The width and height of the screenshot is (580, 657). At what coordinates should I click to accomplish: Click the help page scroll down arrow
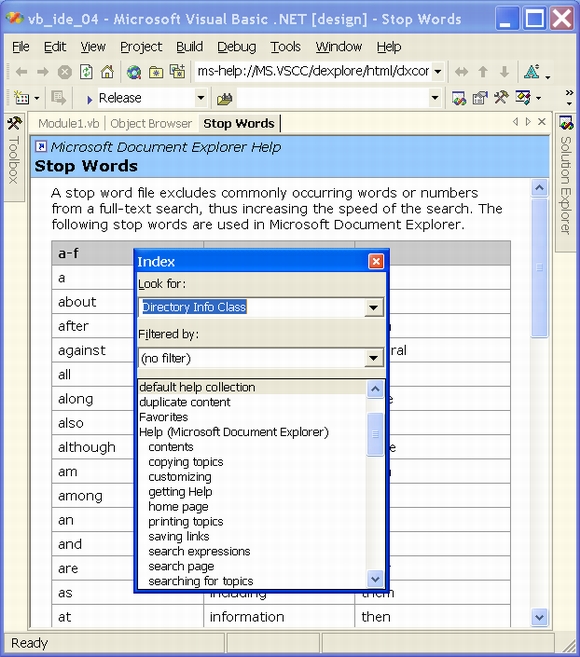[x=540, y=617]
